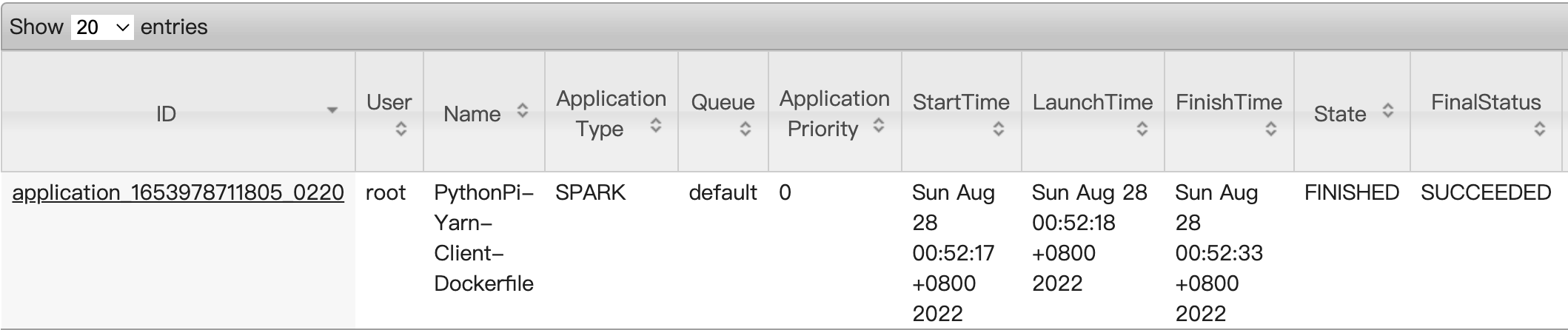The width and height of the screenshot is (1568, 330).
Task: Sort by ID descending arrow icon
Action: click(x=332, y=111)
